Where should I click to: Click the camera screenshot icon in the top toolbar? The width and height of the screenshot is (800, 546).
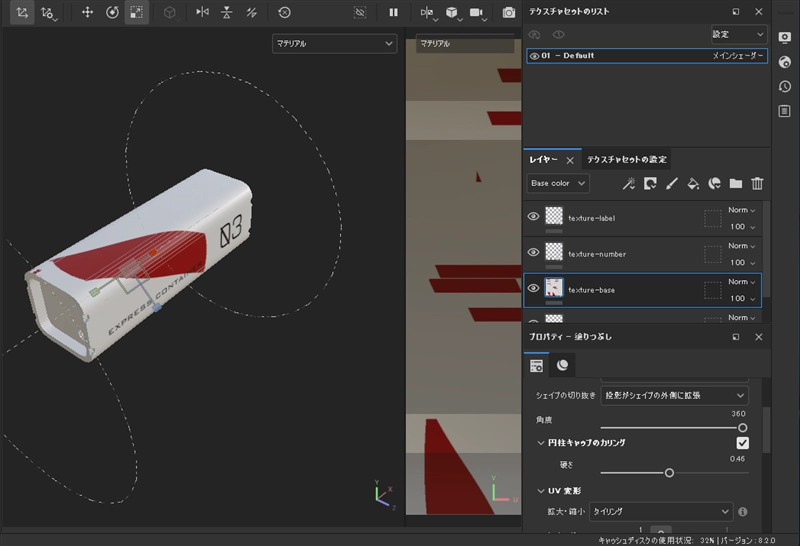[x=509, y=12]
